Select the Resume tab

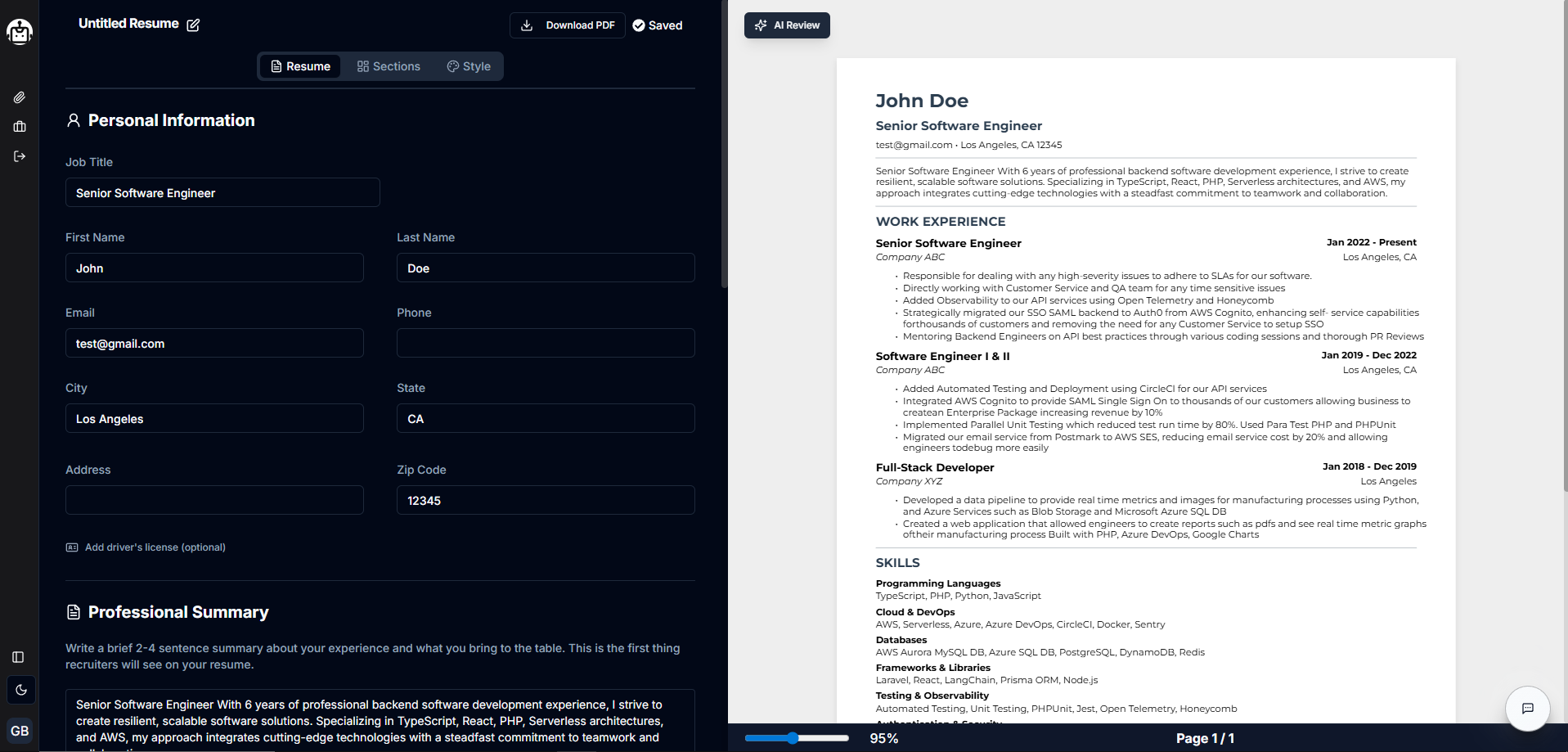coord(300,66)
